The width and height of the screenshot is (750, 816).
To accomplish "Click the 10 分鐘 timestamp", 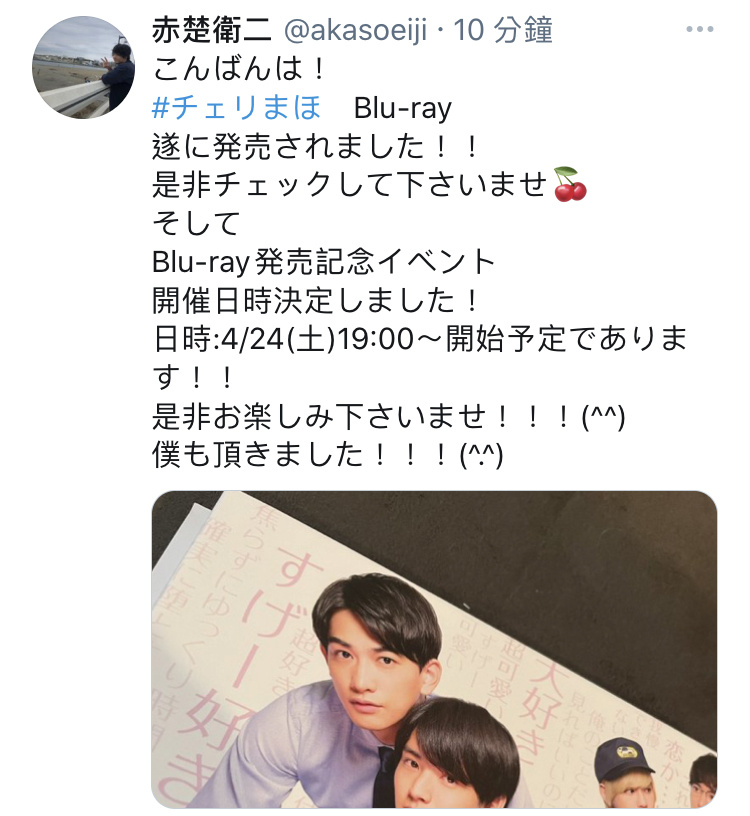I will click(x=503, y=30).
